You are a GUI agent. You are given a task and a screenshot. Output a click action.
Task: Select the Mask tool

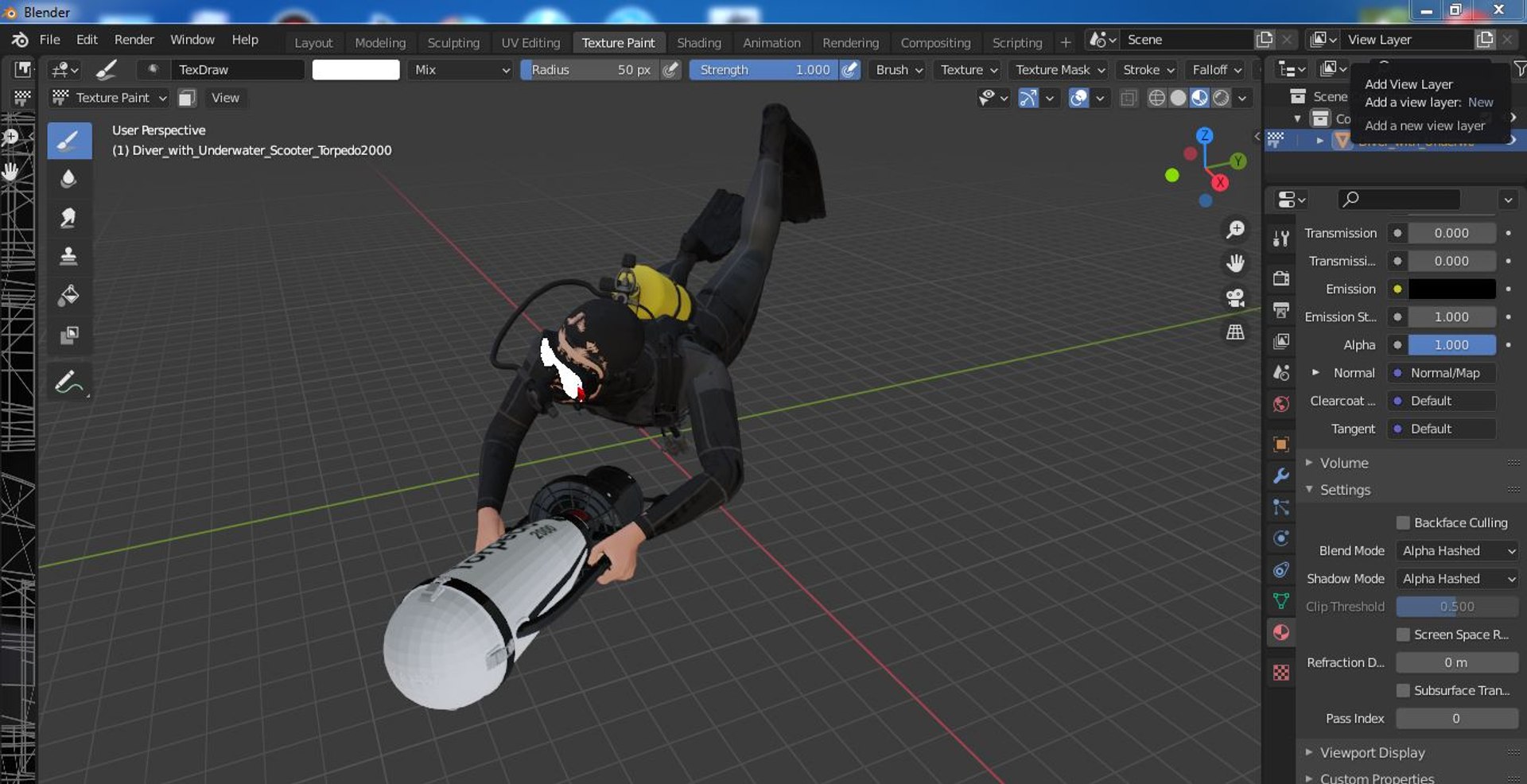pos(69,335)
